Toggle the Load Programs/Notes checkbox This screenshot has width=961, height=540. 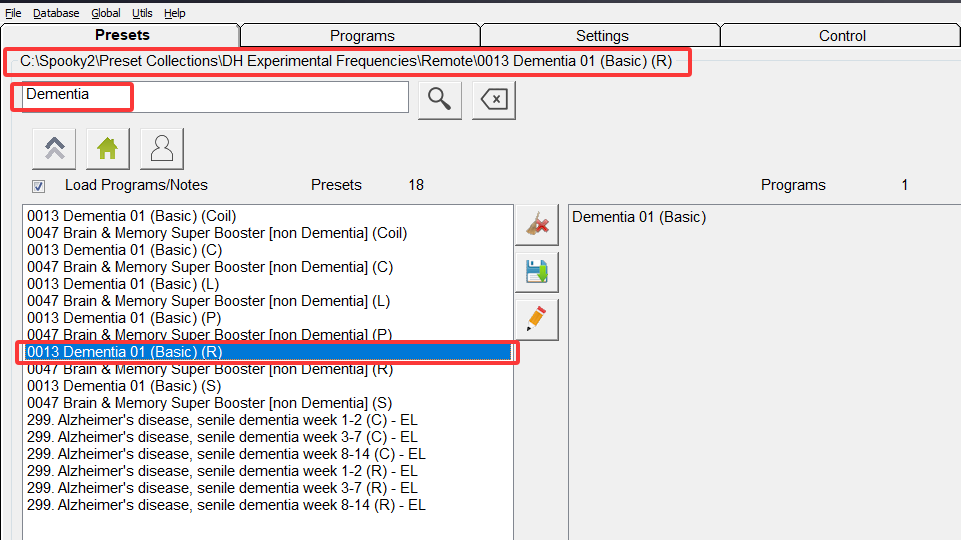[38, 186]
